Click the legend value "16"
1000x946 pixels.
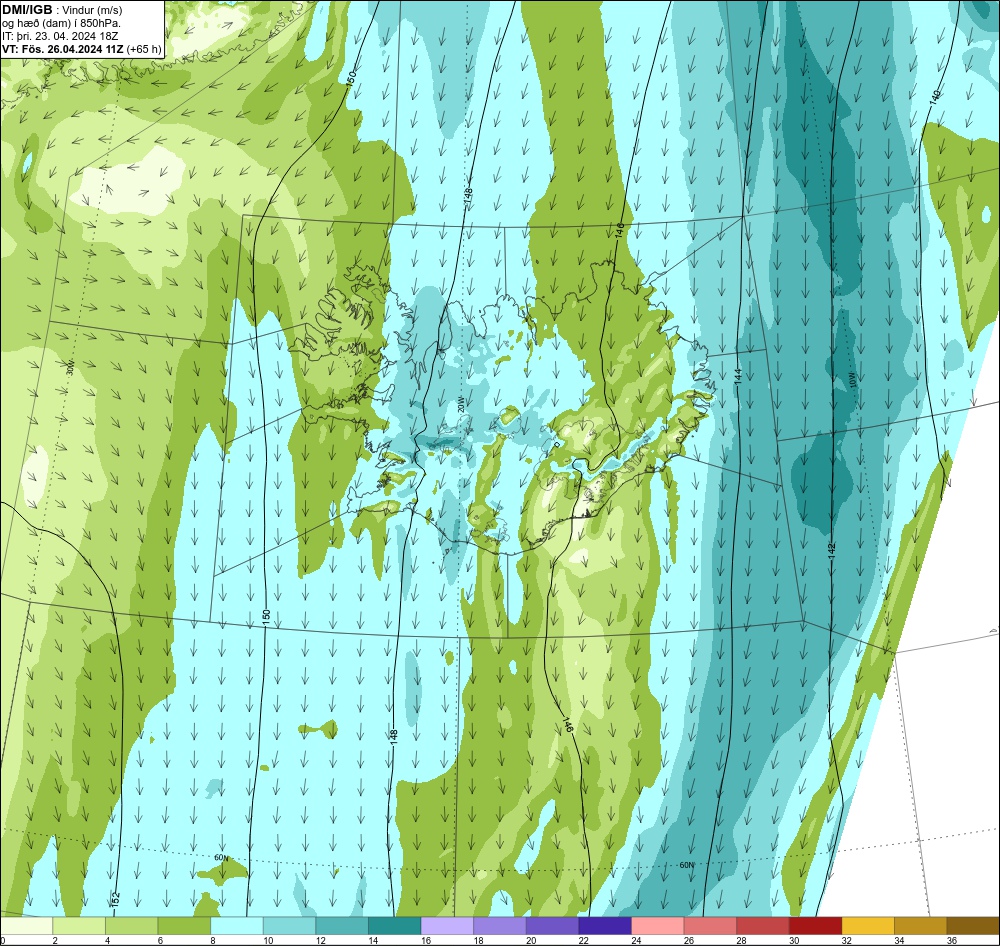[x=425, y=940]
